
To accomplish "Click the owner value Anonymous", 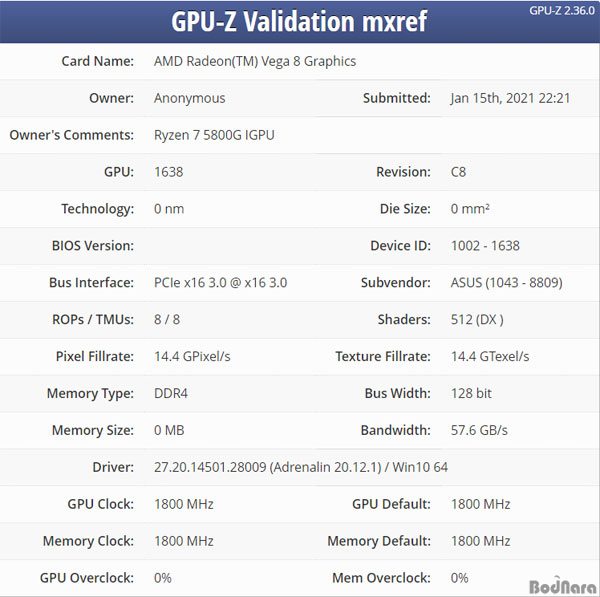I will tap(189, 98).
